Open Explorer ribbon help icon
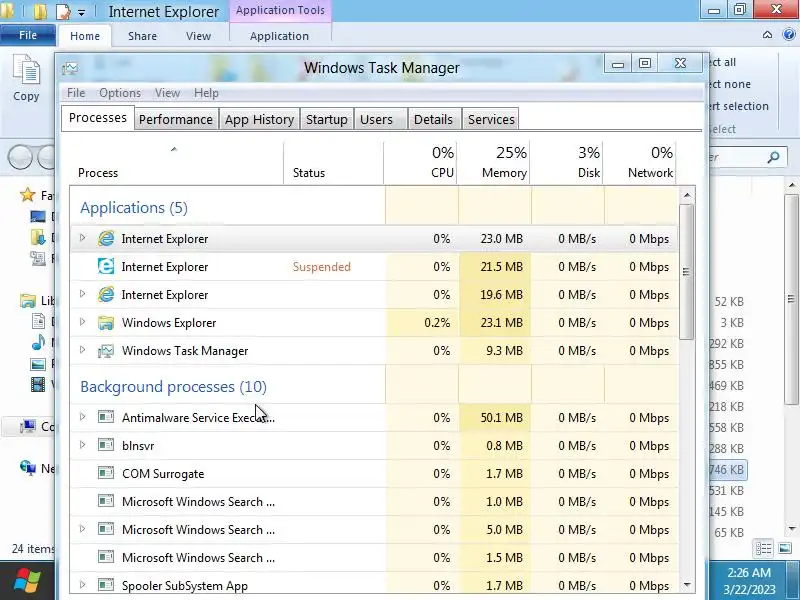The image size is (800, 600). (789, 35)
